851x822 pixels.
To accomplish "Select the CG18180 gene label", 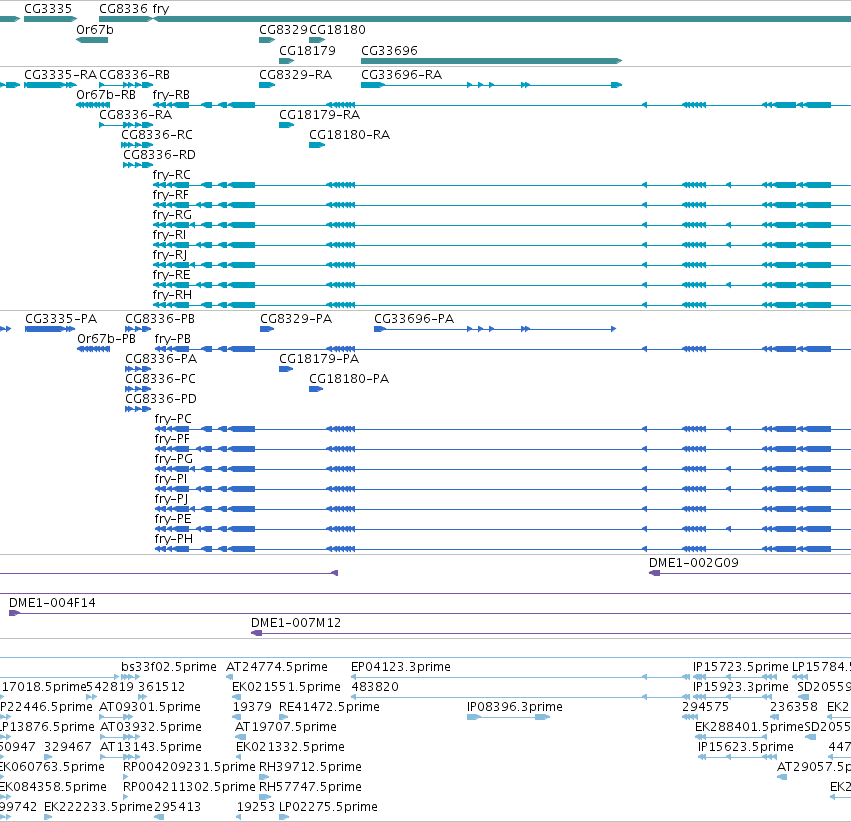I will pyautogui.click(x=338, y=30).
